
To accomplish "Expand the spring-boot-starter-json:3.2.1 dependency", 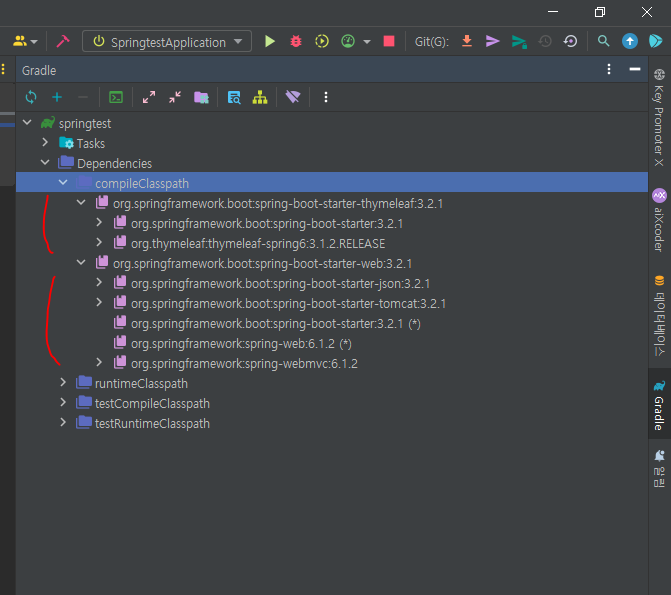I will [99, 282].
